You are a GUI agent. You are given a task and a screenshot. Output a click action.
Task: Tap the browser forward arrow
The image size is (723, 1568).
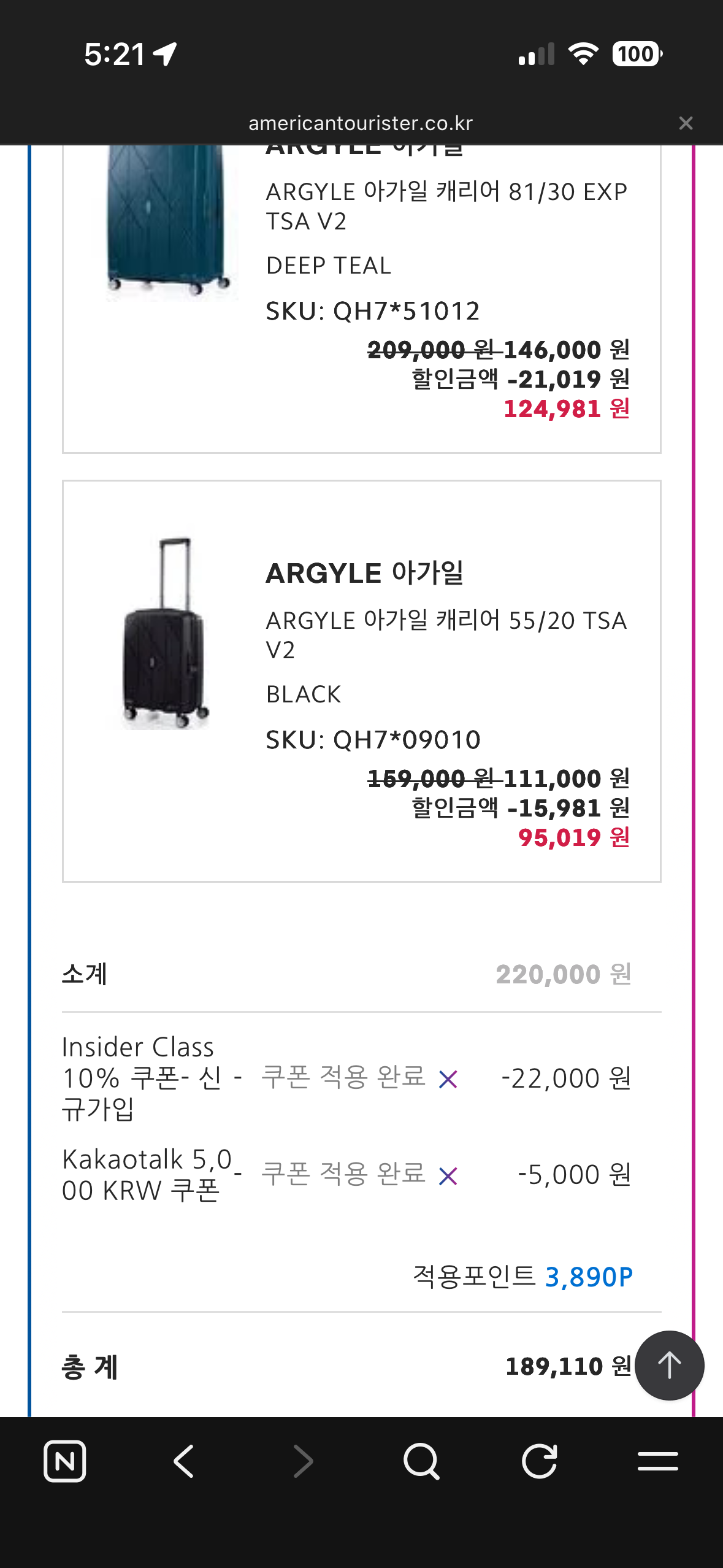coord(303,1461)
